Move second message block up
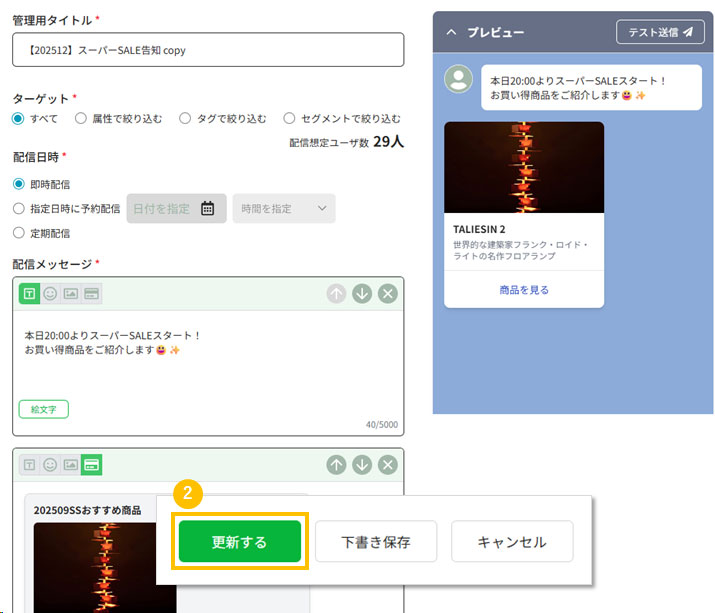Image resolution: width=715 pixels, height=613 pixels. [x=336, y=465]
